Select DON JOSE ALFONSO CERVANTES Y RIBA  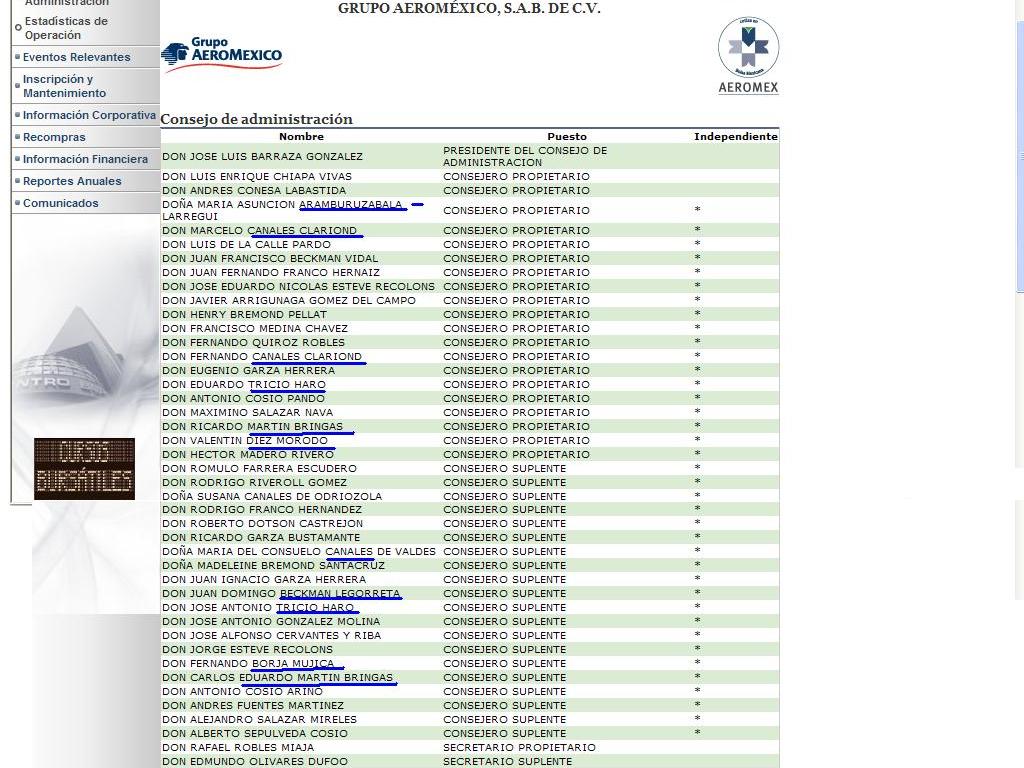272,635
